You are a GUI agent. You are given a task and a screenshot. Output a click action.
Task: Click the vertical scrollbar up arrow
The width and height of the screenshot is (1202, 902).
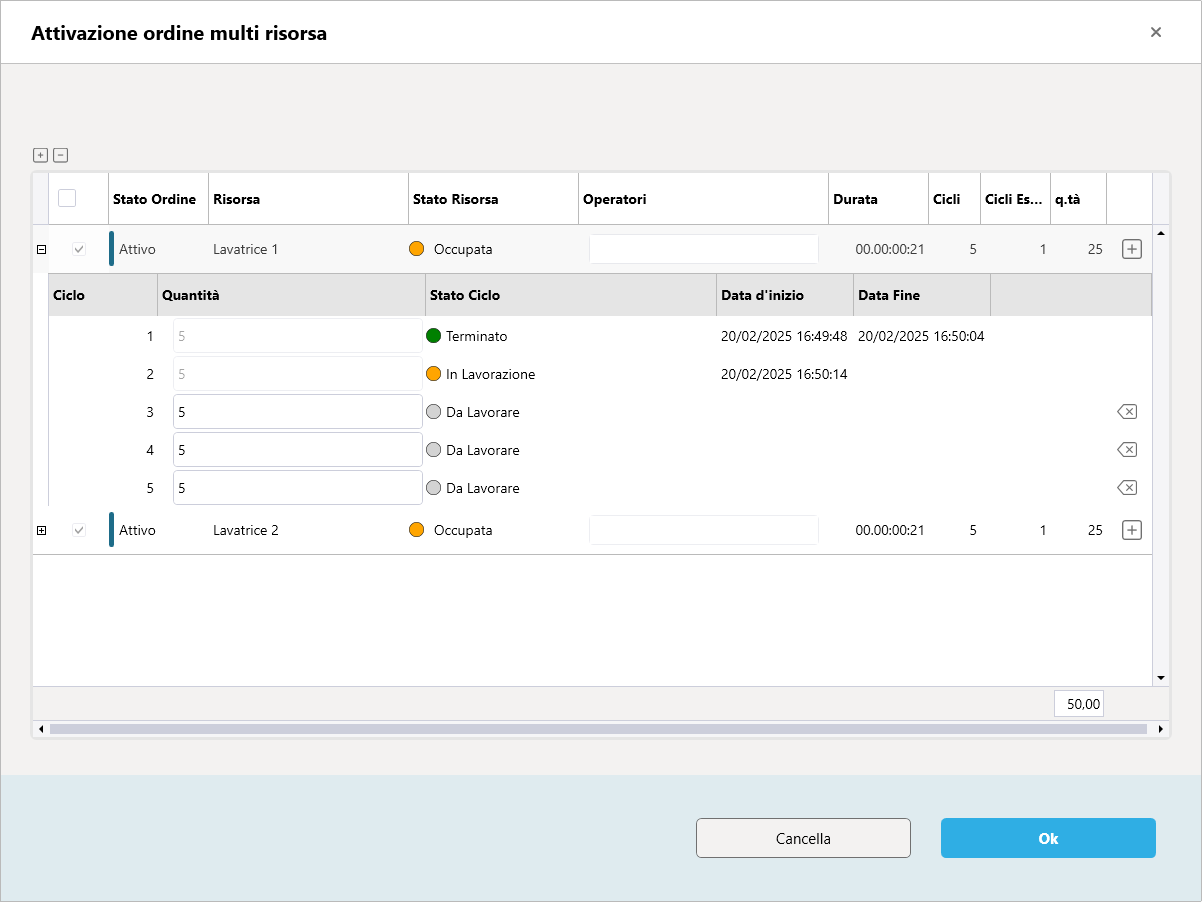click(1161, 233)
